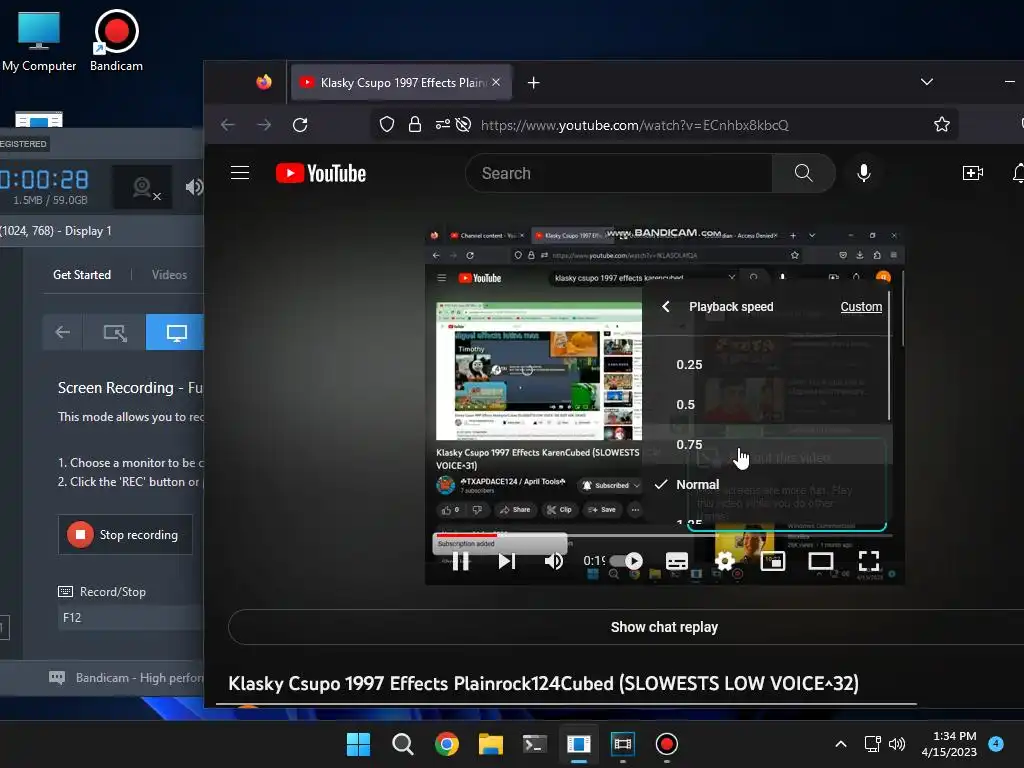Click the autoplay blocked icon in address bar
Screen dimensions: 1024x768
pos(463,124)
